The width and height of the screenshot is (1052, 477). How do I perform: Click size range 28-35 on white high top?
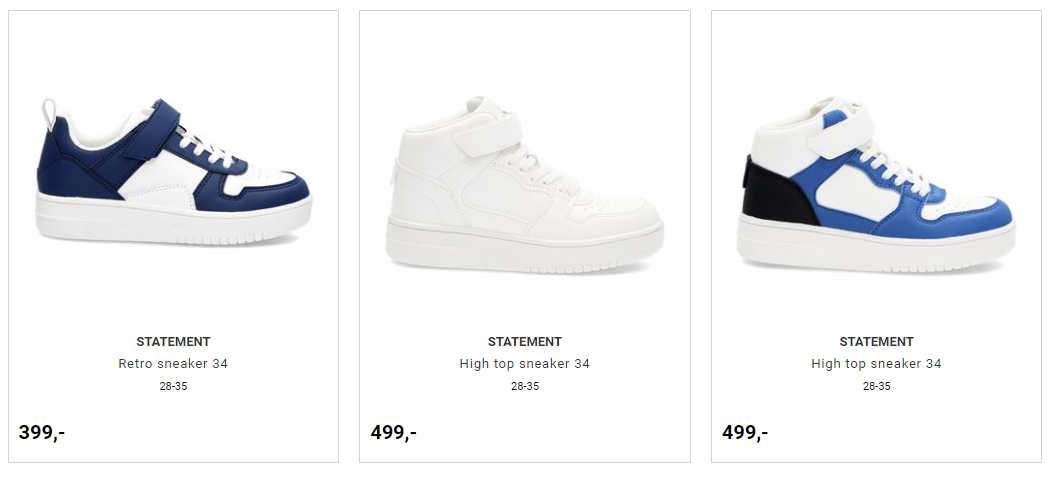coord(525,386)
